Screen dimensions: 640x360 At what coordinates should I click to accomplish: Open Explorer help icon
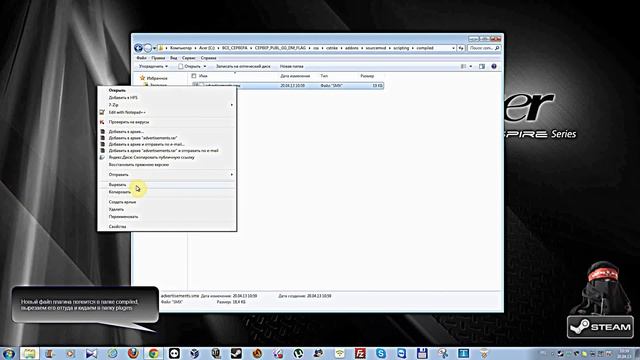pyautogui.click(x=494, y=66)
